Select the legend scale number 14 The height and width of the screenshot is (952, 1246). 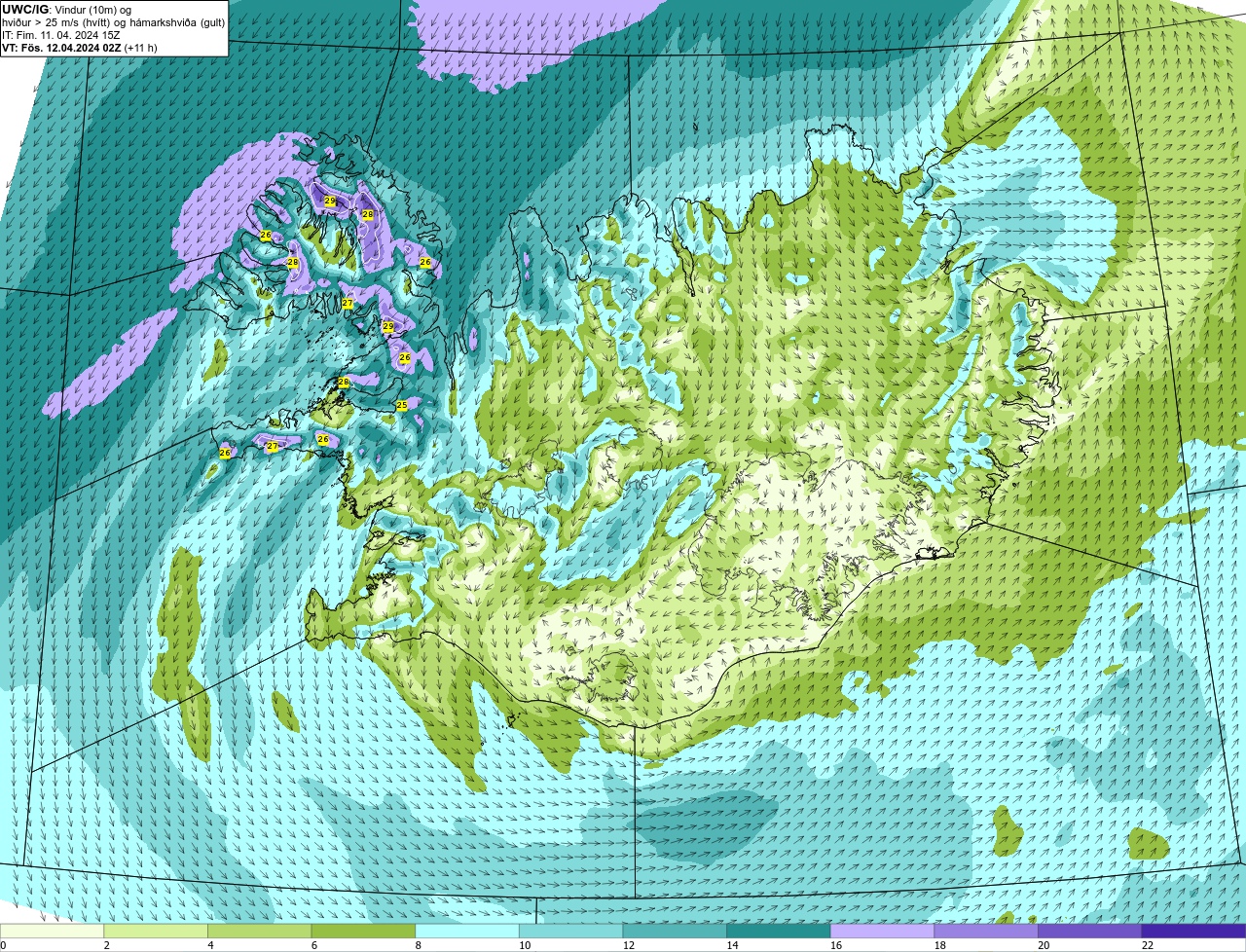point(732,945)
